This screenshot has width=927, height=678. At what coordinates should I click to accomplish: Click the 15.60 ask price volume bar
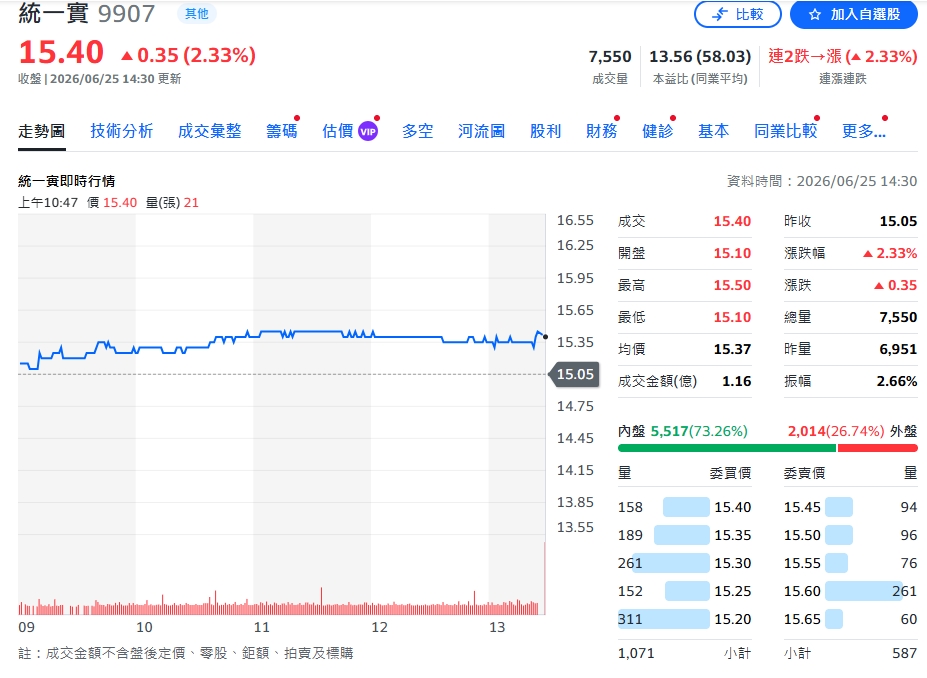coord(863,591)
